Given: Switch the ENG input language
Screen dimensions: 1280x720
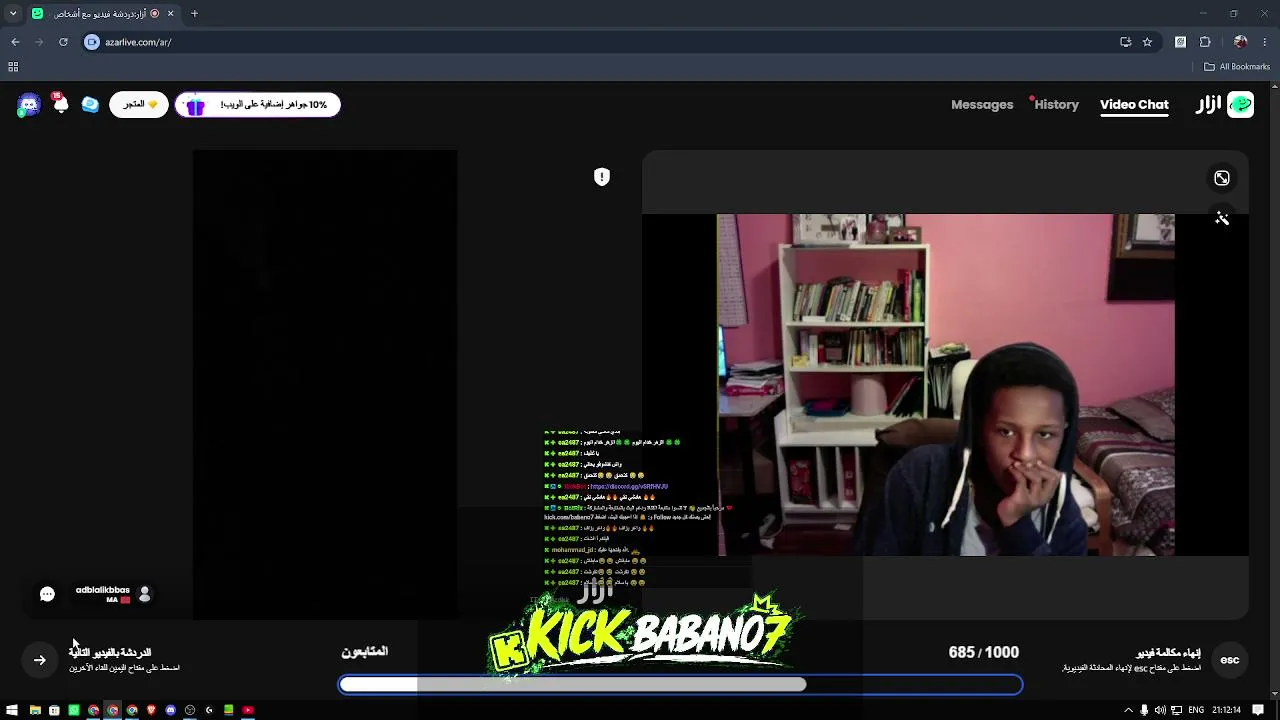Looking at the screenshot, I should 1196,710.
